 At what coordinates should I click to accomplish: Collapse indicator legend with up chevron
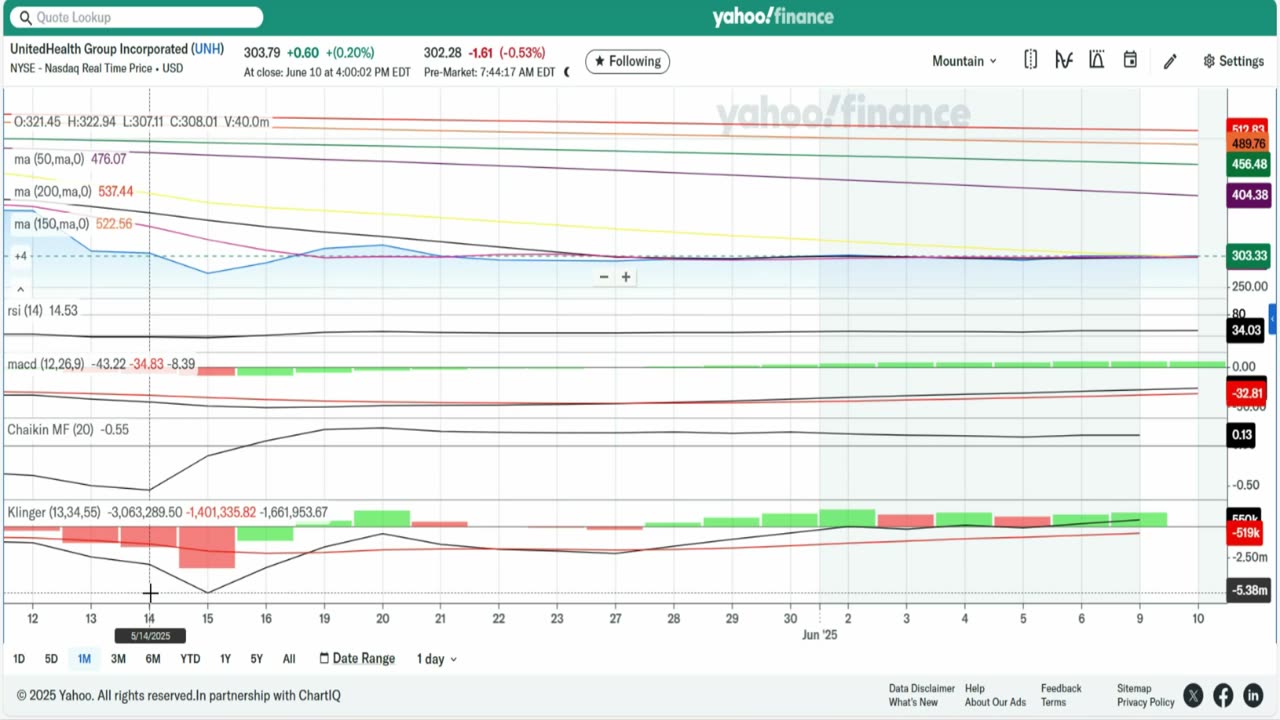pos(20,289)
